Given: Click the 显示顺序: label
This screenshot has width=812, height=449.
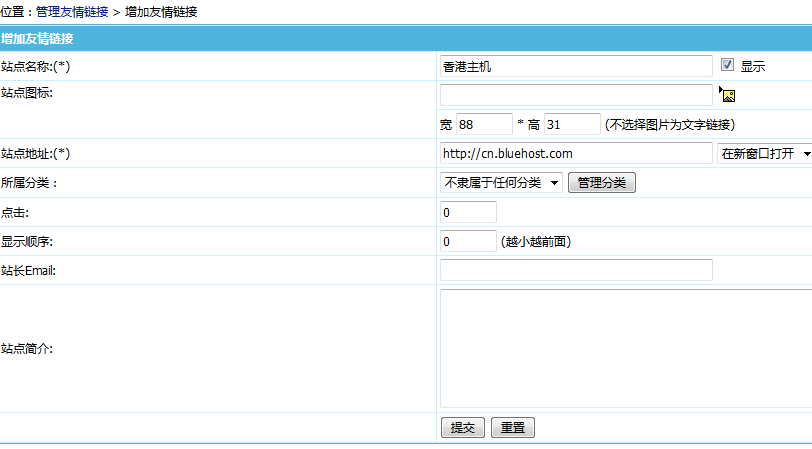Looking at the screenshot, I should [27, 241].
